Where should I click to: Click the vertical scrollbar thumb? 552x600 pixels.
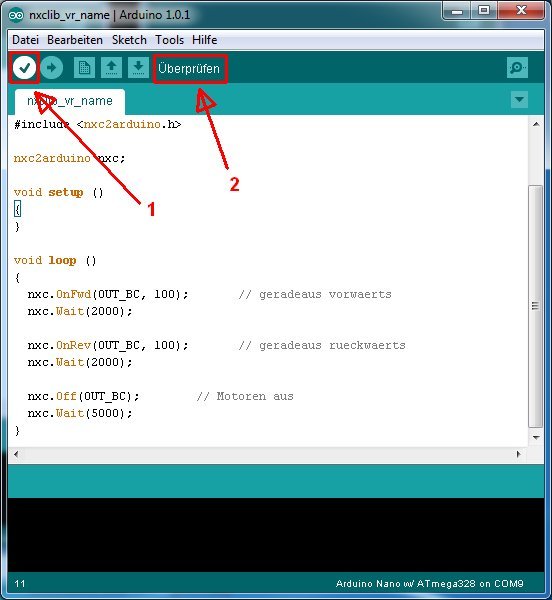[536, 307]
